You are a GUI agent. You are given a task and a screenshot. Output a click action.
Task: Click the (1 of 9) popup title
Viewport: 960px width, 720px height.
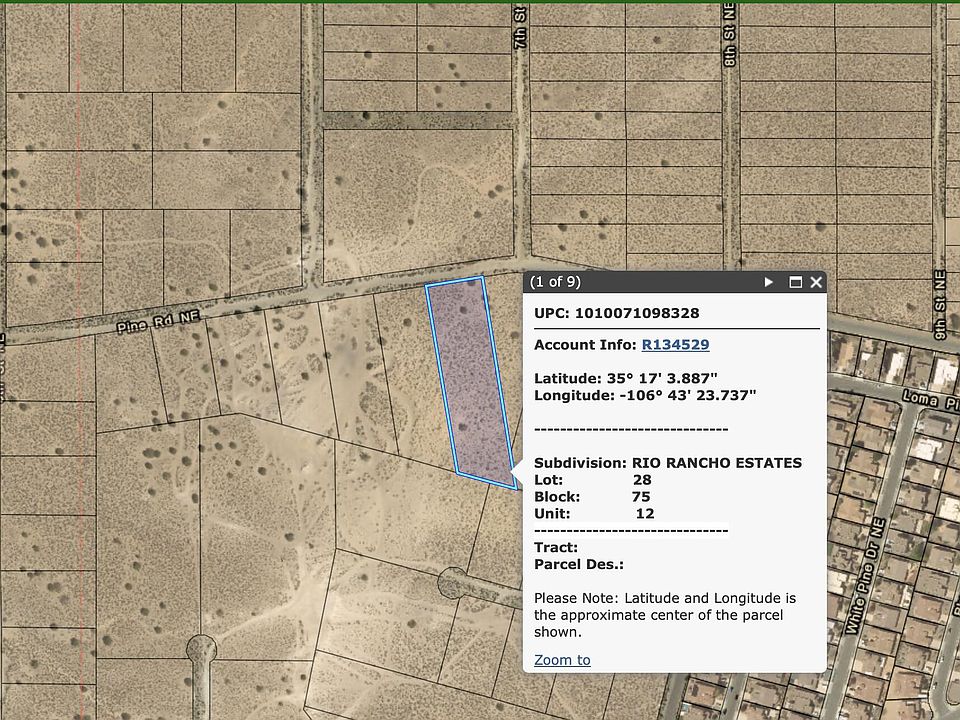(x=555, y=282)
